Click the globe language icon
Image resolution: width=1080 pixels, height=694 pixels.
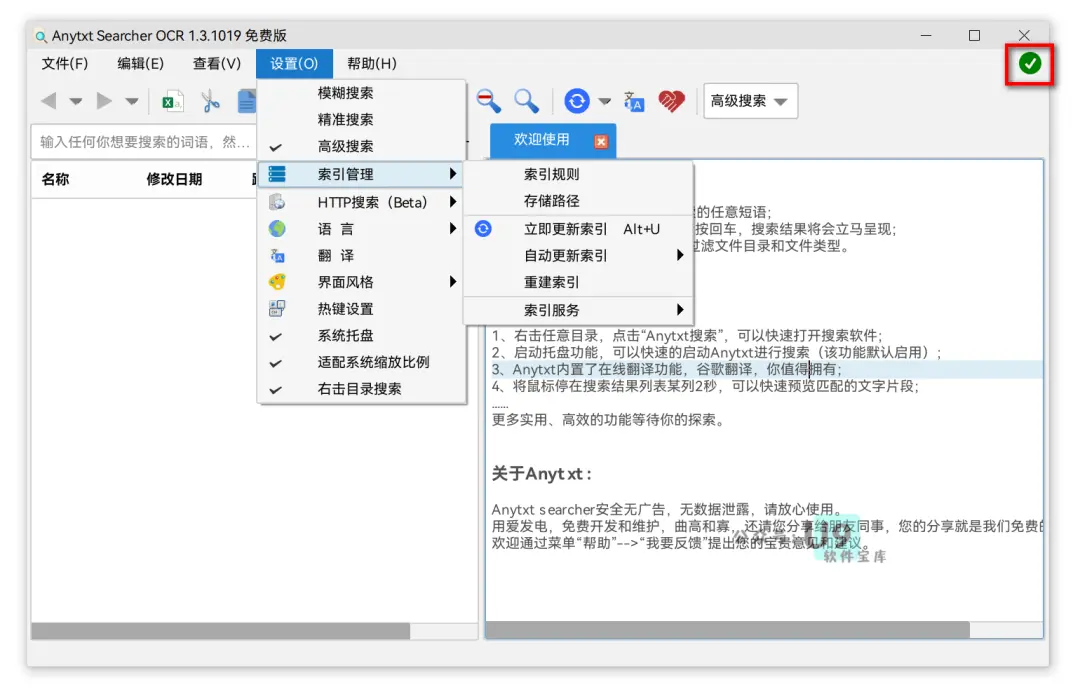pos(277,229)
